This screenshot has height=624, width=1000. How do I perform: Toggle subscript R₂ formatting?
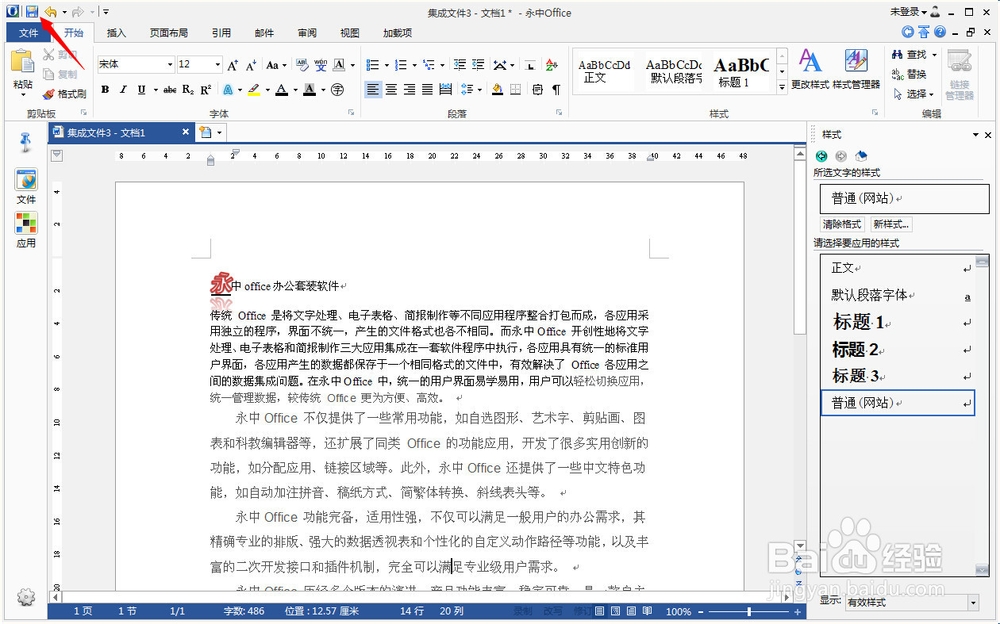(x=188, y=90)
